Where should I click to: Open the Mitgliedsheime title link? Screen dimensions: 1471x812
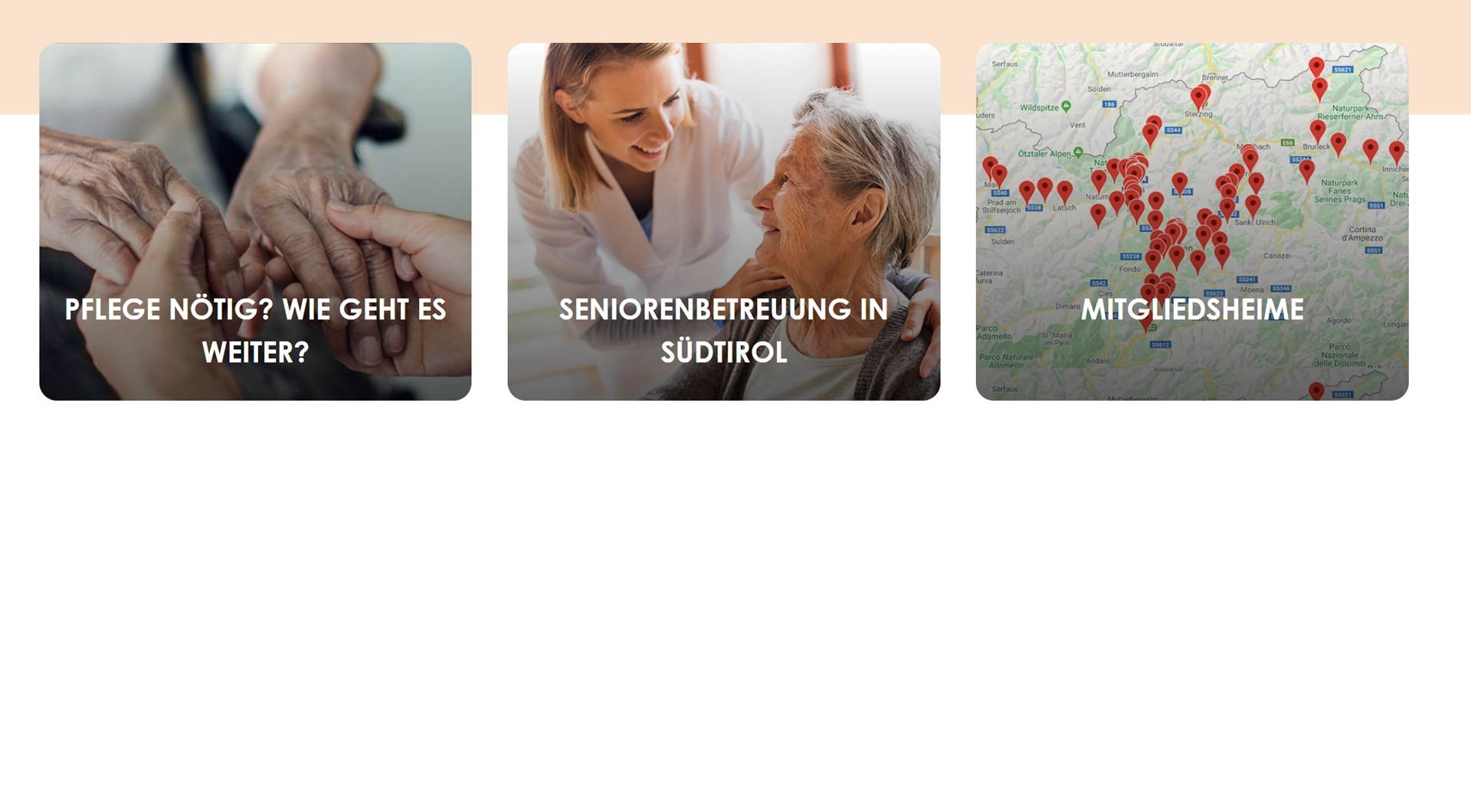click(x=1192, y=309)
